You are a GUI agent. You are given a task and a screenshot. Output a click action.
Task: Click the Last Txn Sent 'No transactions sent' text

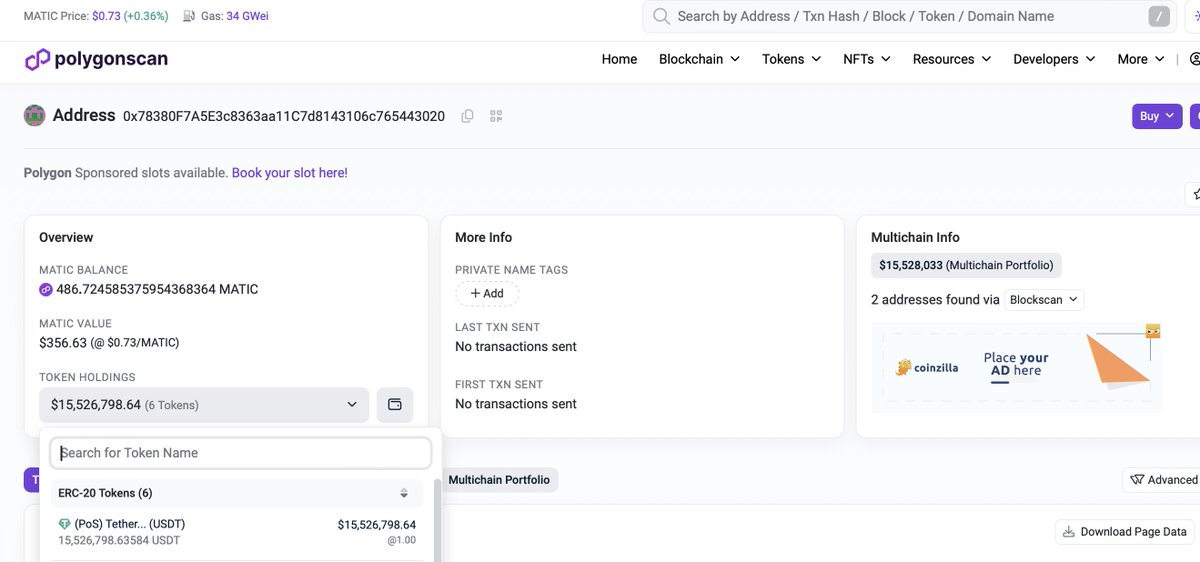click(x=516, y=347)
